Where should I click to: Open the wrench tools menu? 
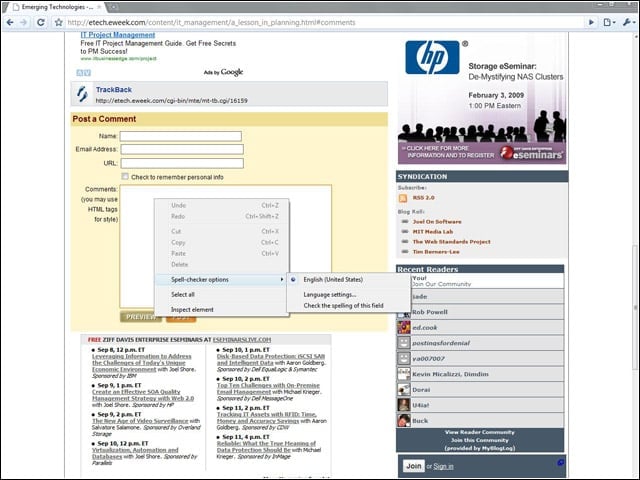point(629,22)
